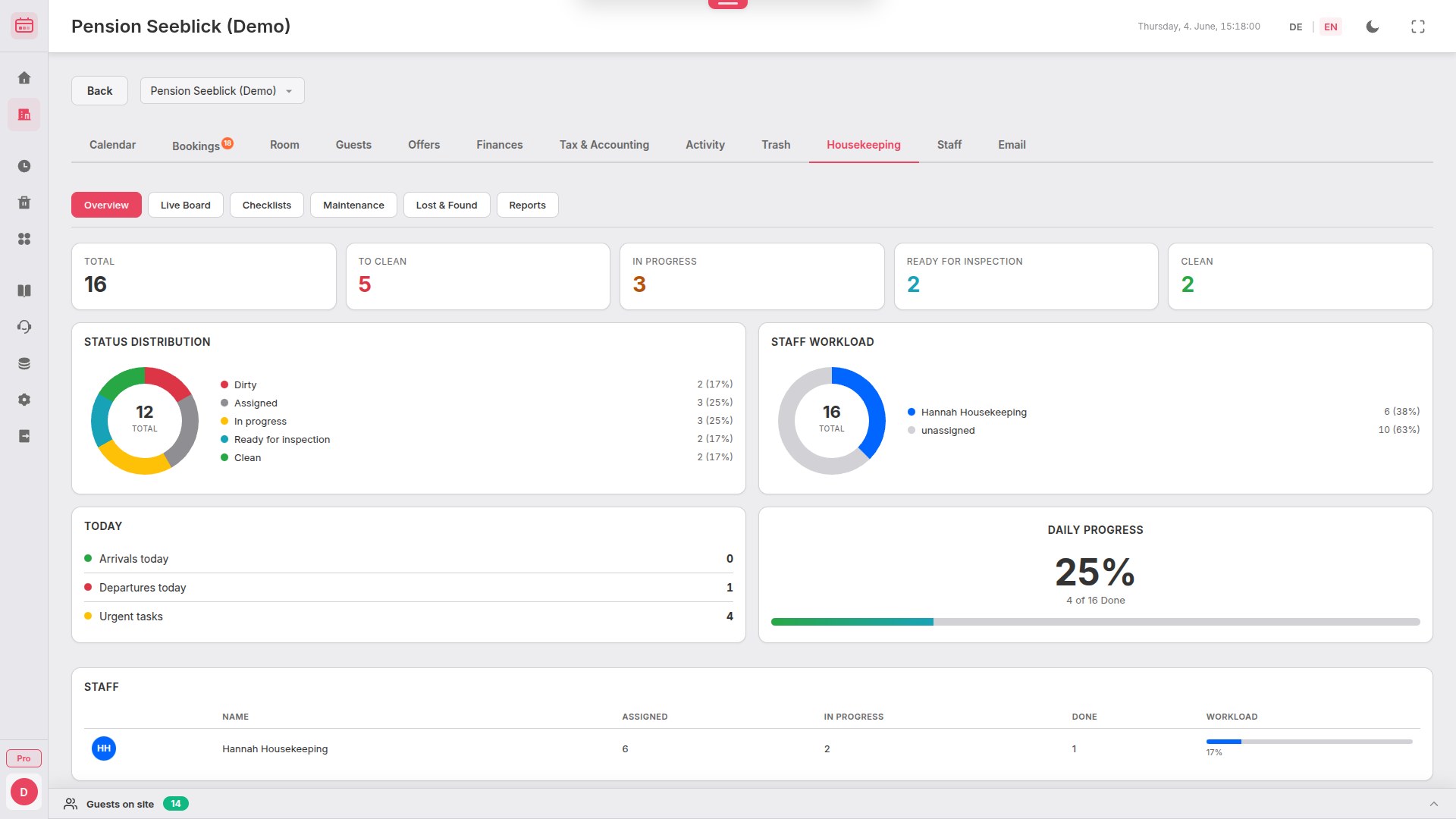This screenshot has height=819, width=1456.
Task: Select the EN language option
Action: [1331, 27]
